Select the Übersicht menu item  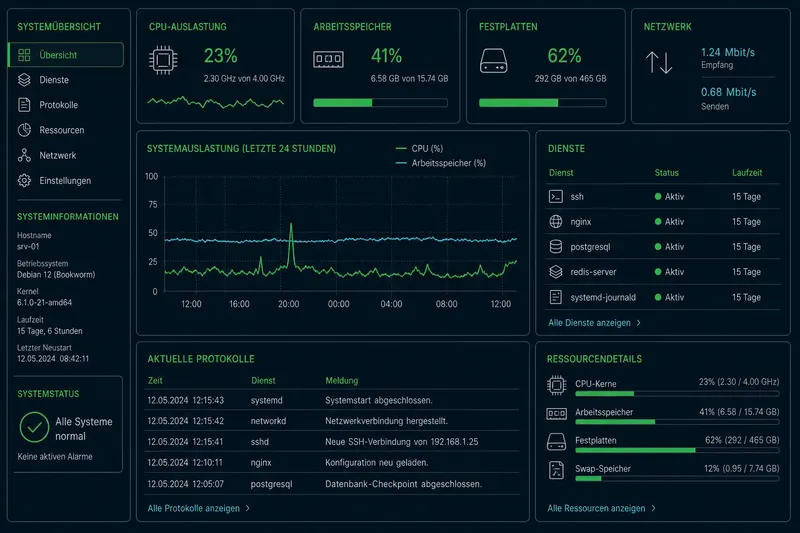(x=66, y=55)
